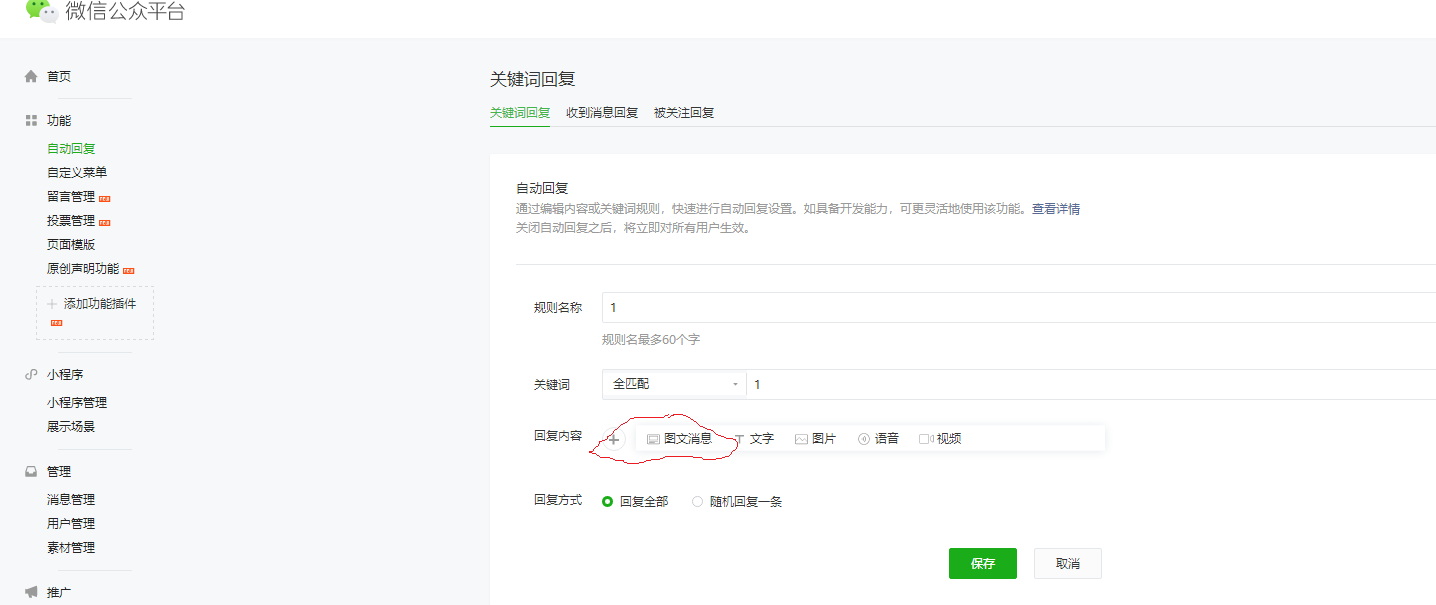Switch to the 收到消息回复 tab
This screenshot has width=1436, height=605.
click(x=602, y=113)
